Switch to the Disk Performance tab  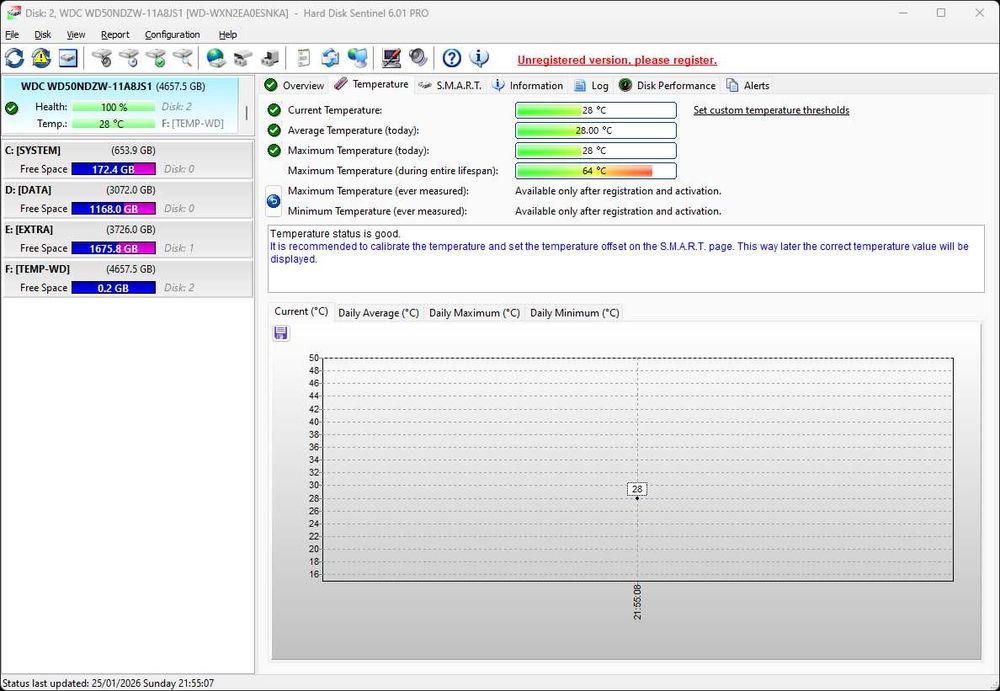click(668, 85)
